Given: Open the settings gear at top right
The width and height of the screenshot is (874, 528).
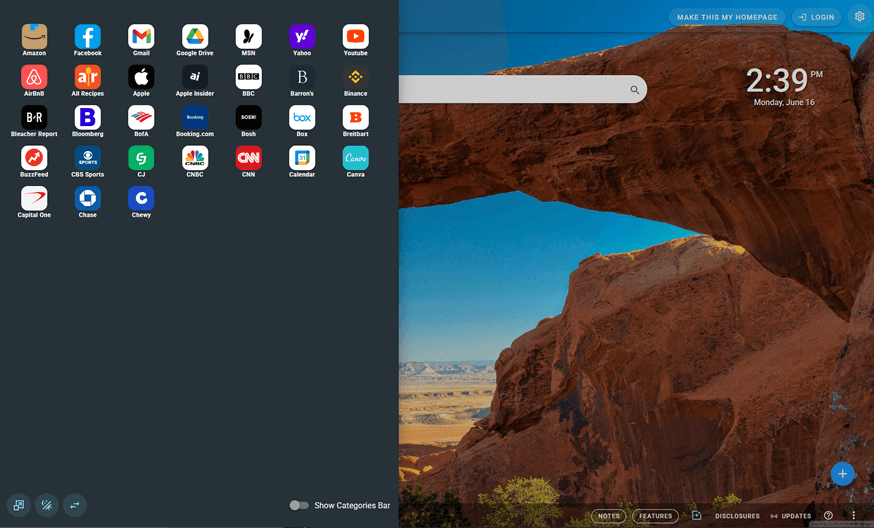Looking at the screenshot, I should pos(859,17).
